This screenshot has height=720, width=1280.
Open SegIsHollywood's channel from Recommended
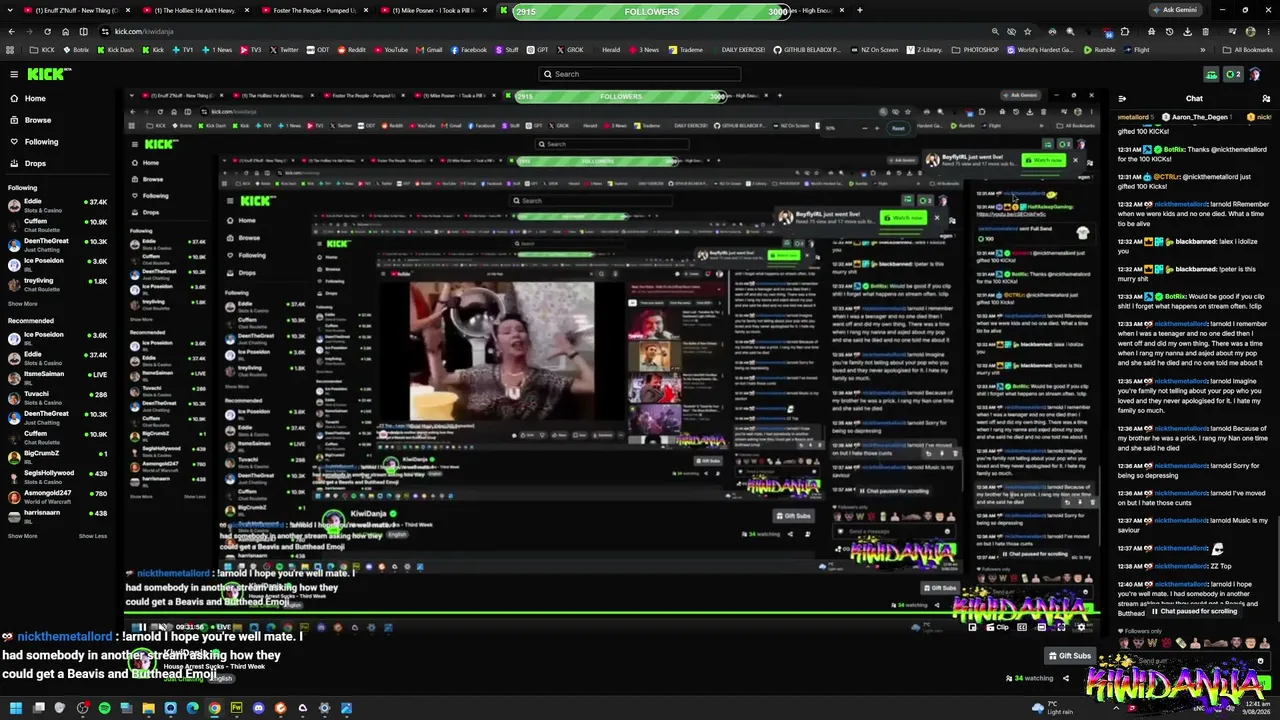pos(58,476)
